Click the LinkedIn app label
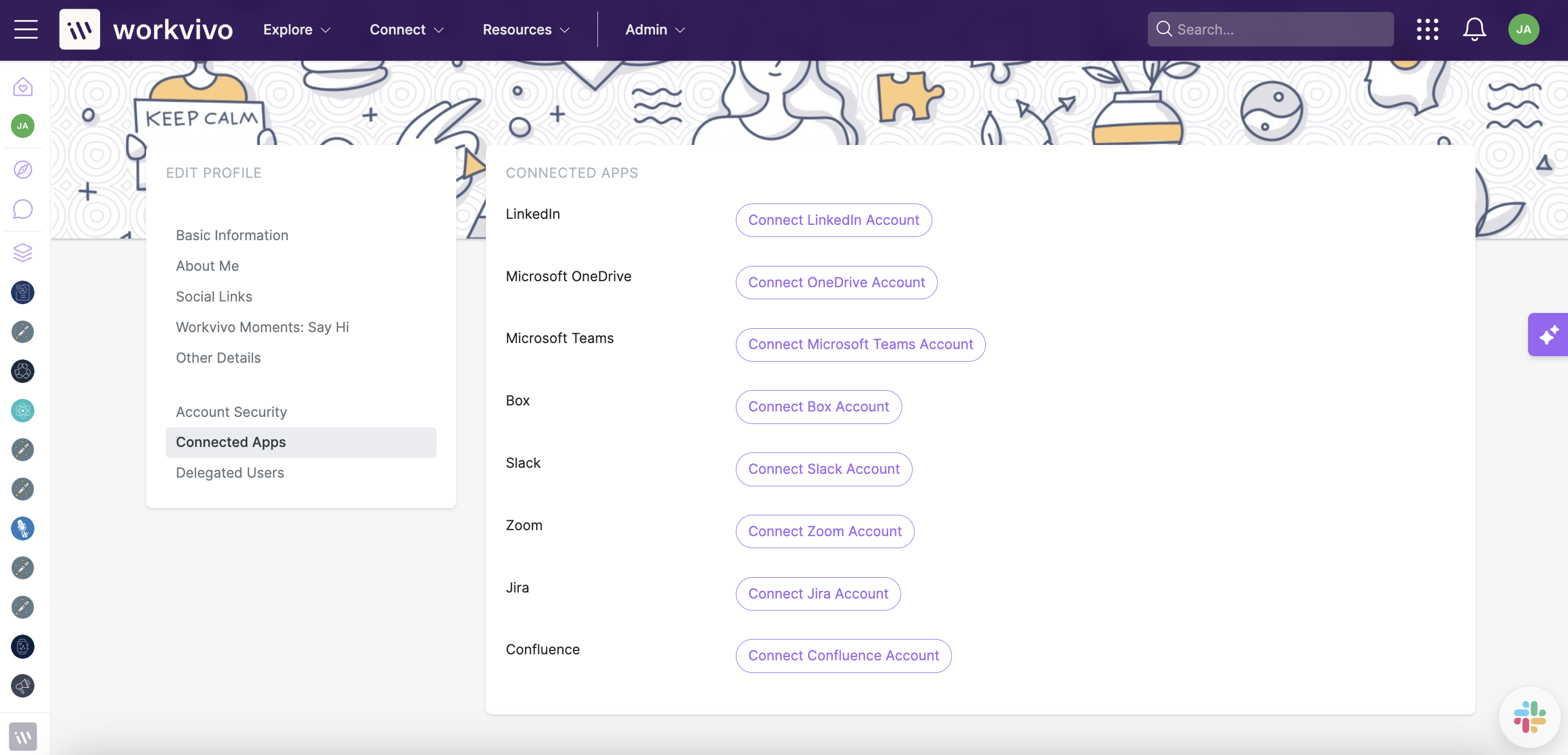 coord(533,214)
